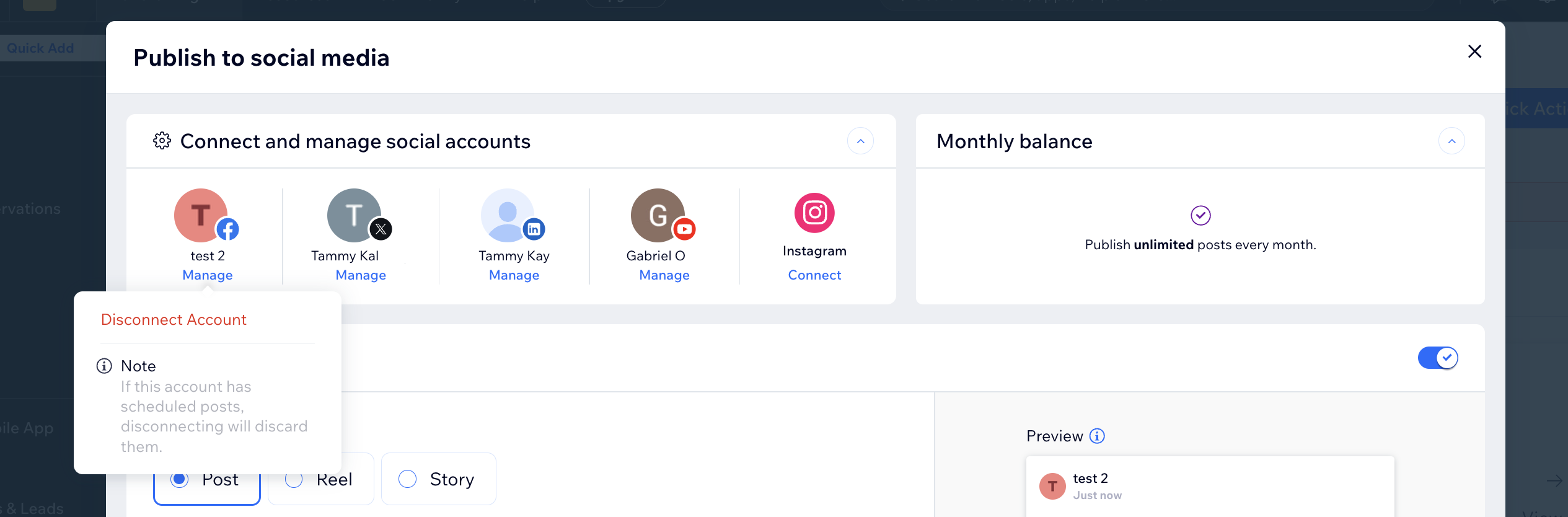1568x517 pixels.
Task: Click the disconnect warning note text
Action: pos(214,416)
